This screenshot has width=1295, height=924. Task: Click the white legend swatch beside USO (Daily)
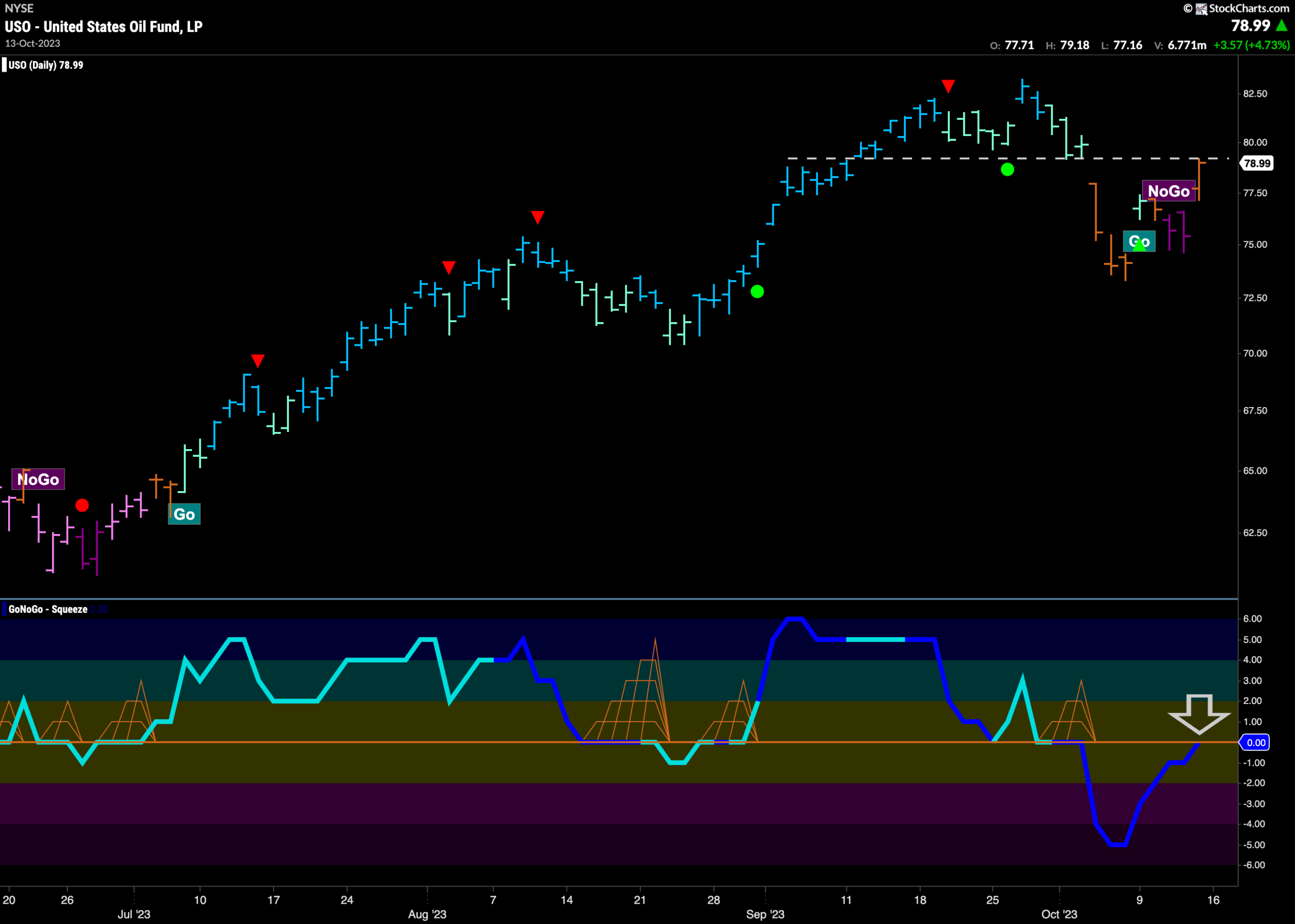point(5,65)
